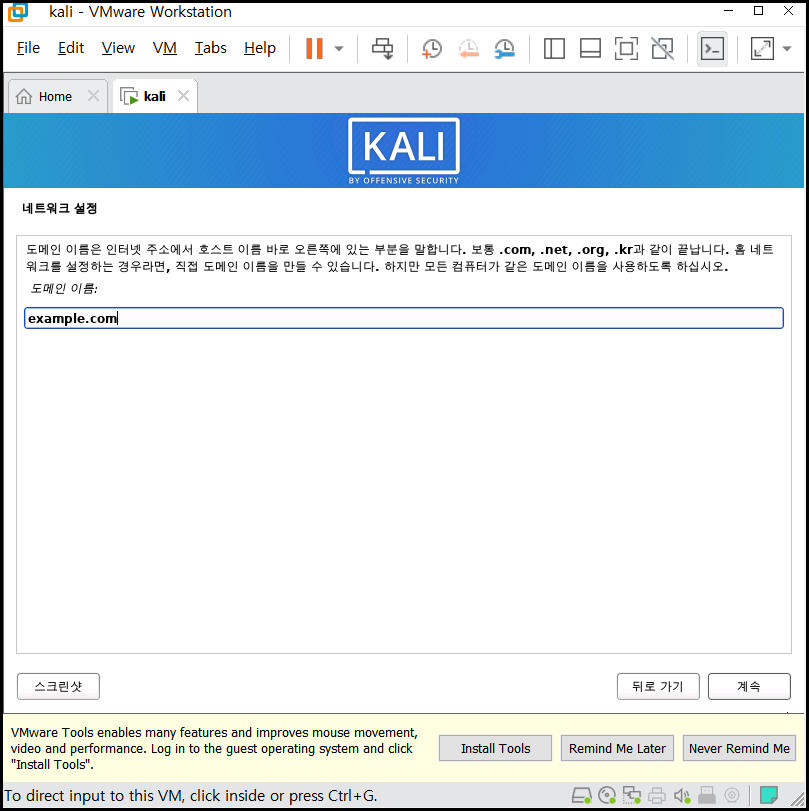The image size is (809, 811).
Task: Click the Home tab house icon
Action: [x=24, y=96]
